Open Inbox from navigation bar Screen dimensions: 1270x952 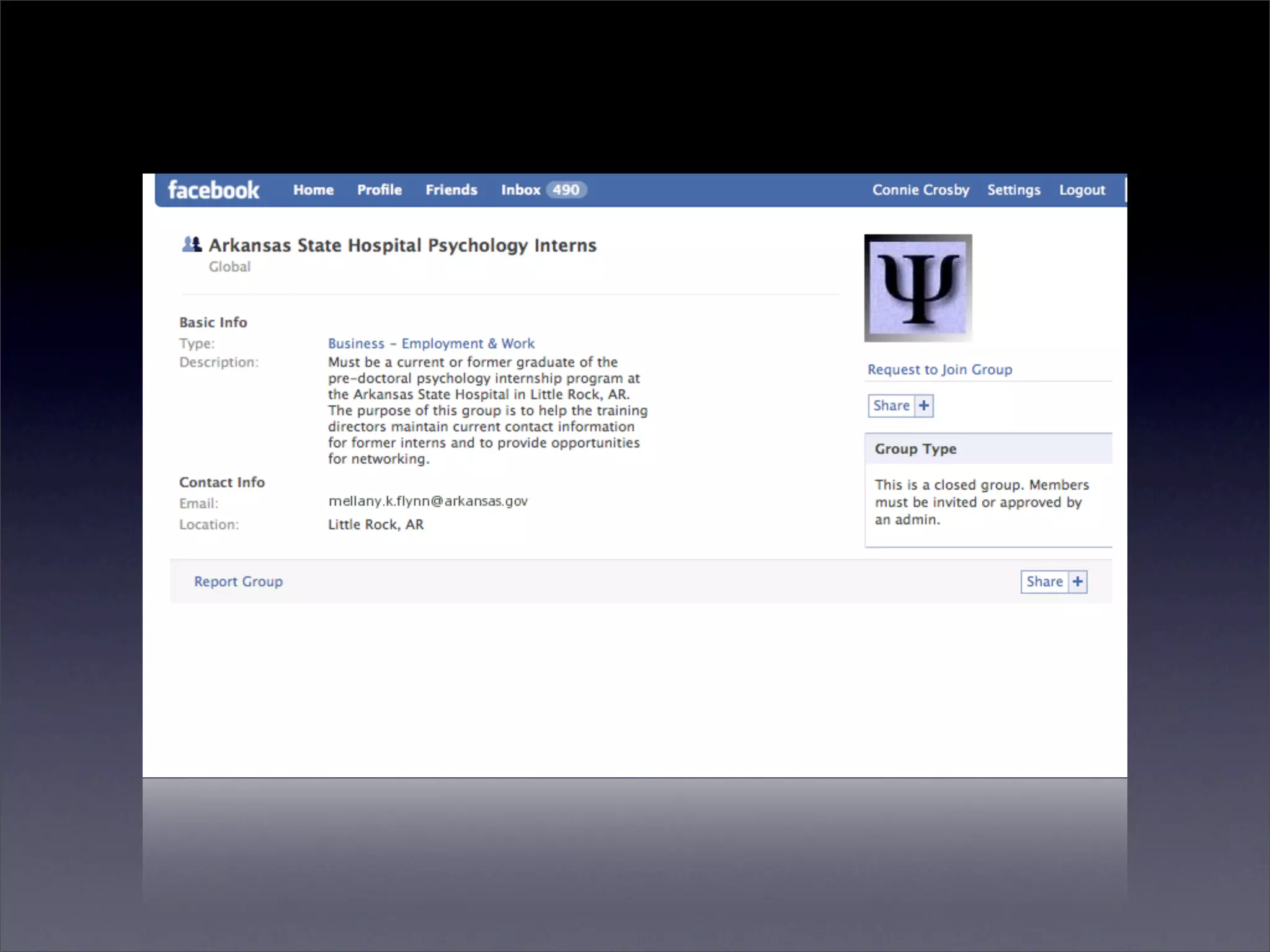tap(520, 190)
